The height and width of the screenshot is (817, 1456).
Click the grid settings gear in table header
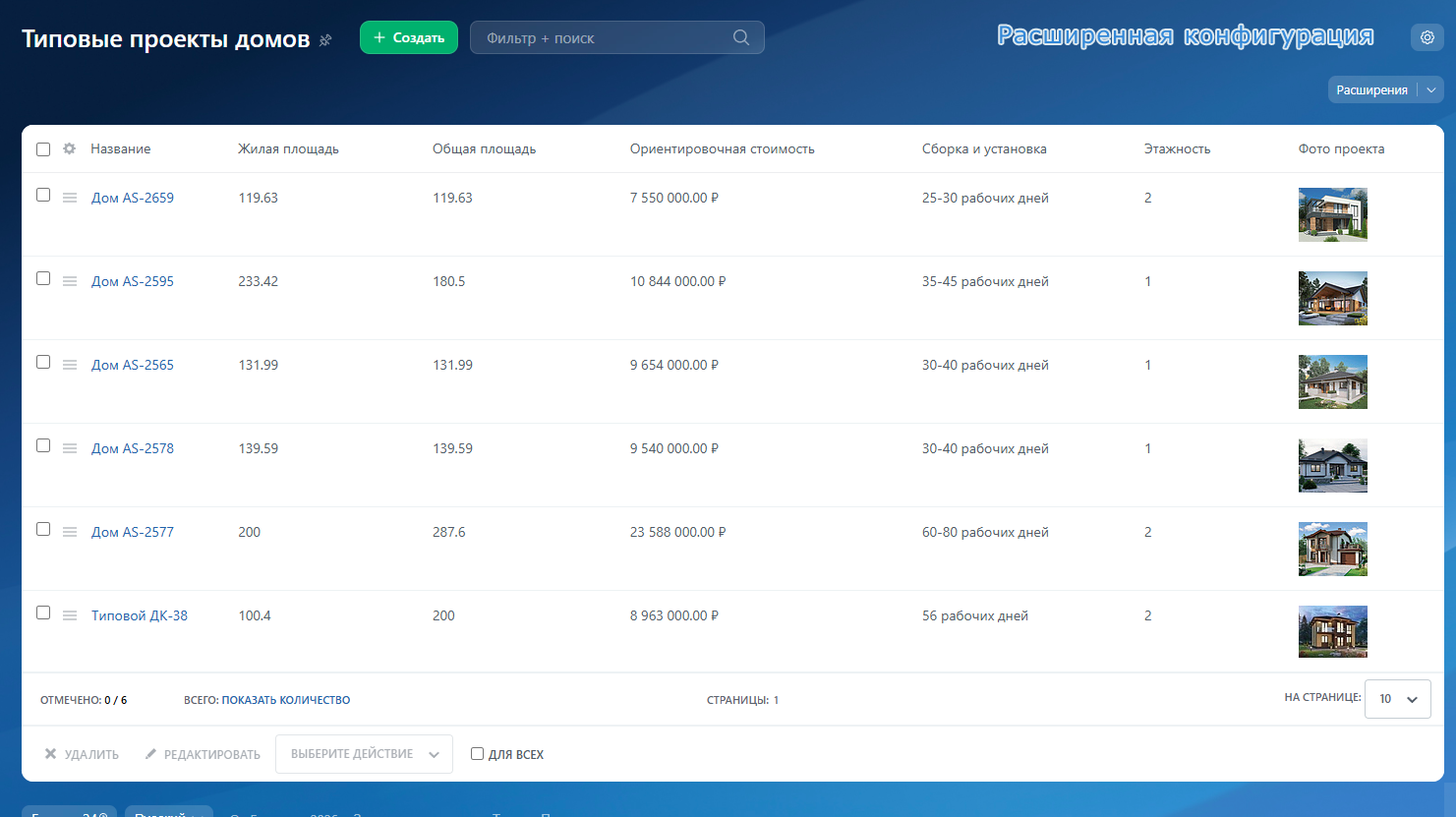coord(69,148)
